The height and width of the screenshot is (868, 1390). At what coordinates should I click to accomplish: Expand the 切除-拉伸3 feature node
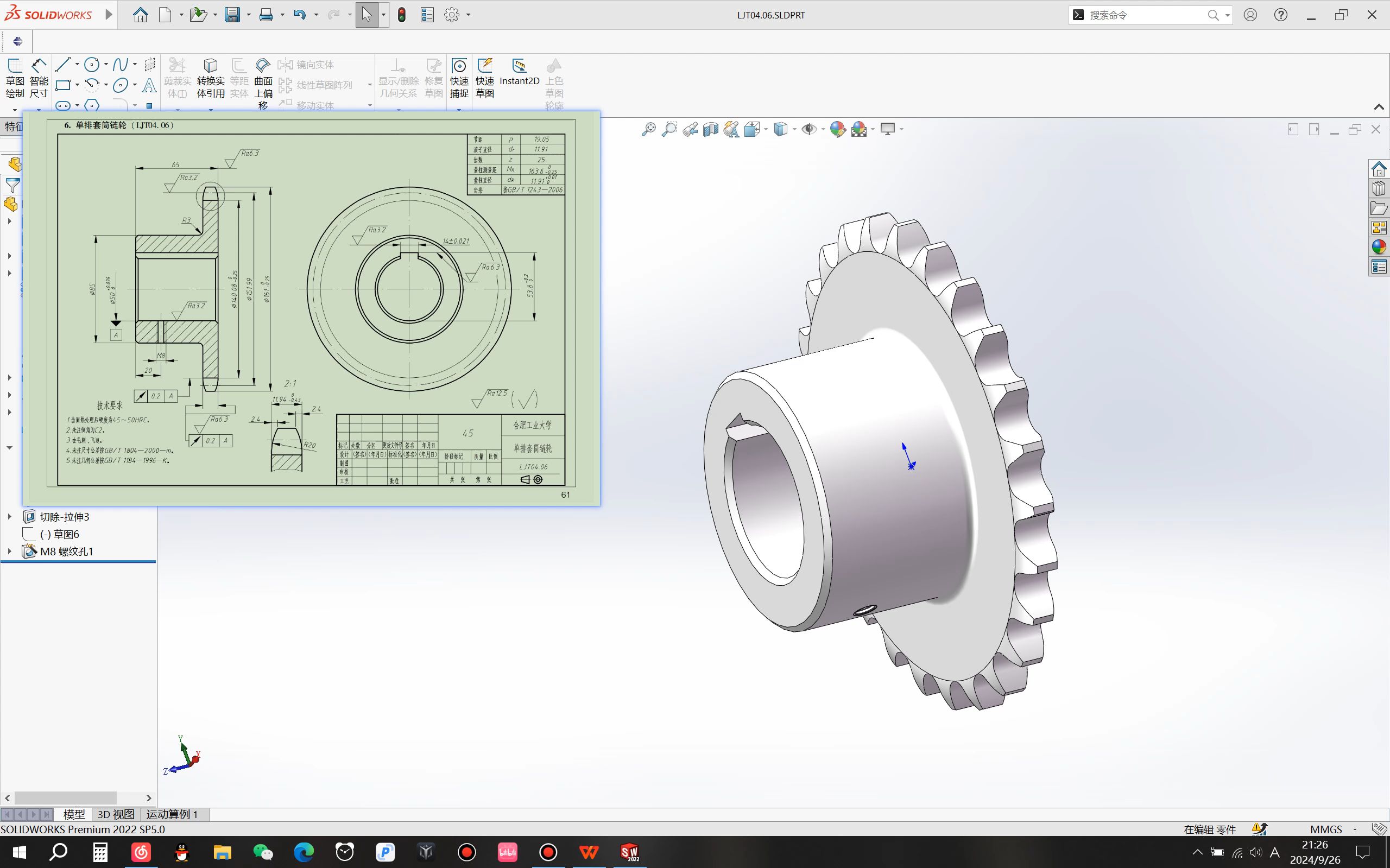point(9,517)
